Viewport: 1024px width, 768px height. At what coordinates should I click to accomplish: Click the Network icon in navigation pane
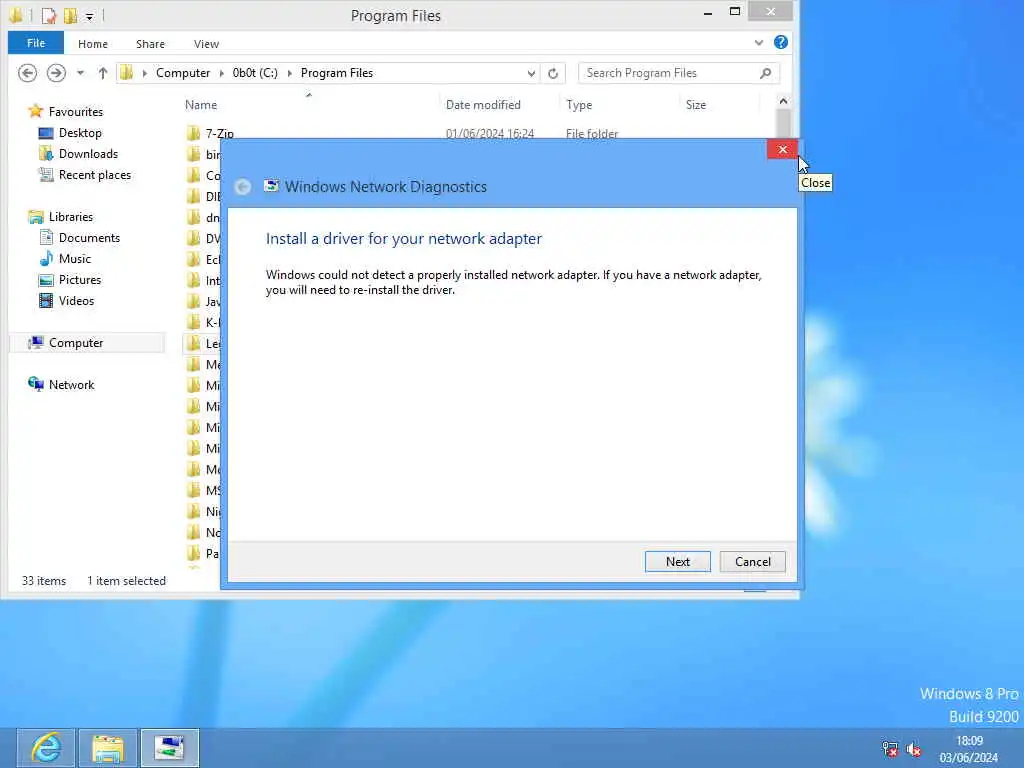click(35, 384)
